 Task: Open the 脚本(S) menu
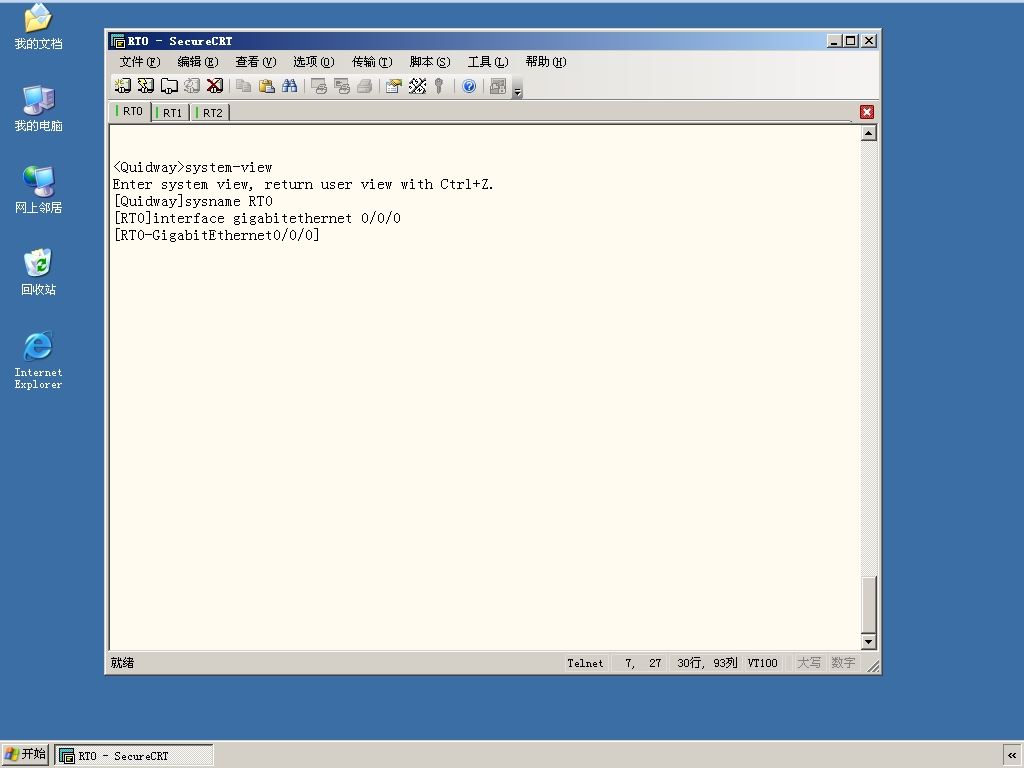430,61
